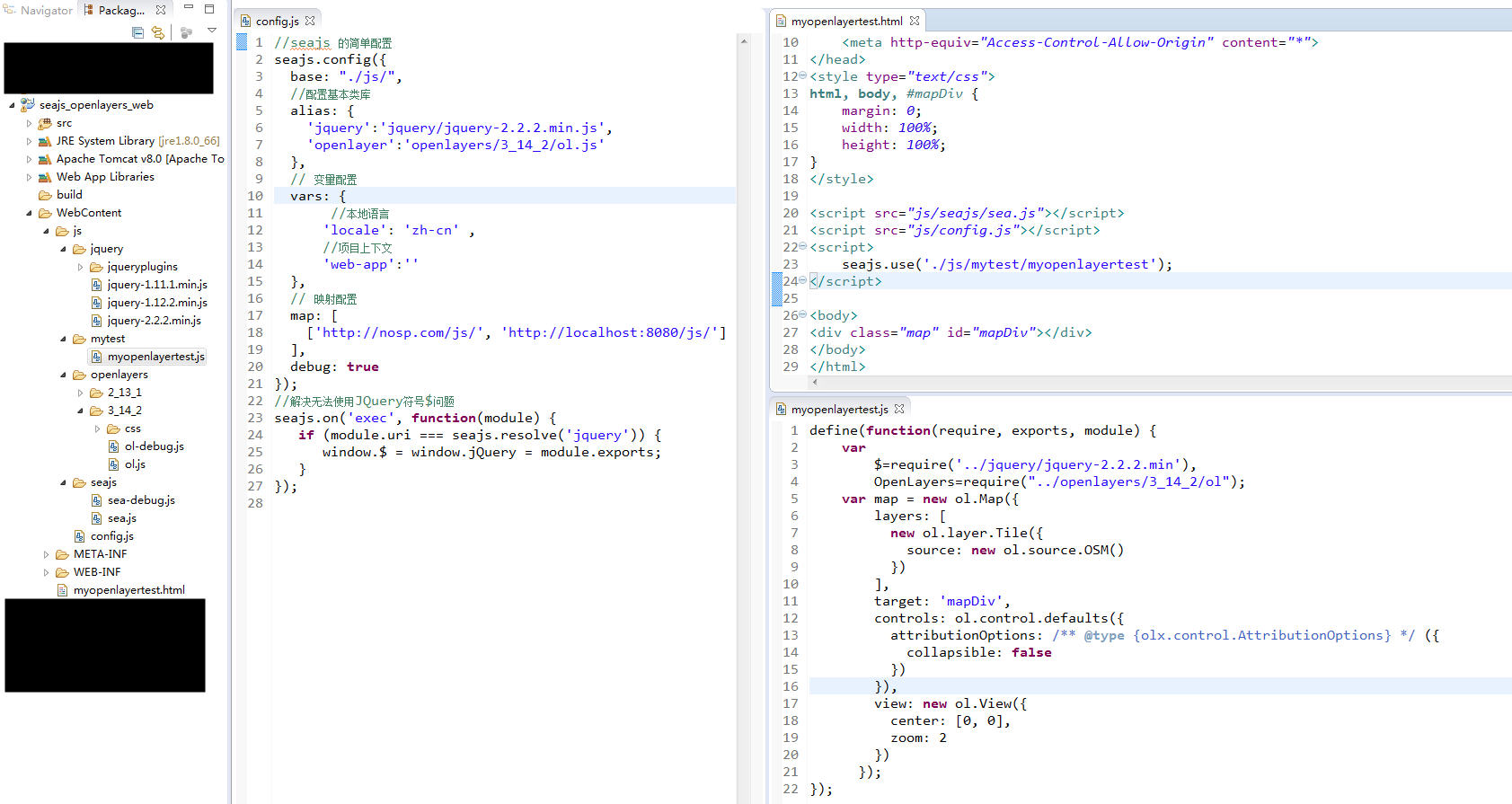The height and width of the screenshot is (804, 1512).
Task: Collapse the WebContent folder
Action: pos(29,213)
